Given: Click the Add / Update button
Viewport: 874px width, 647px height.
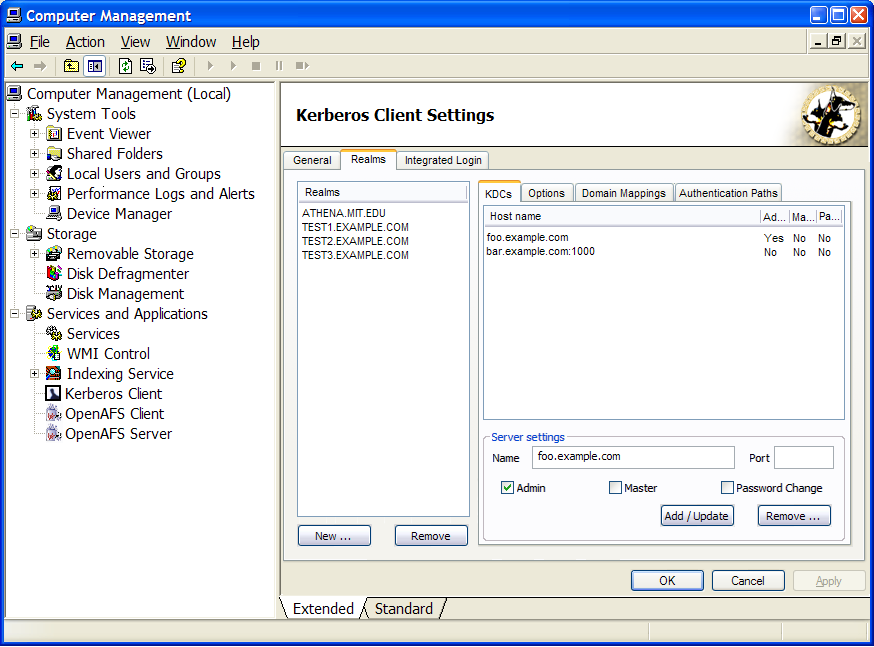Looking at the screenshot, I should [697, 516].
